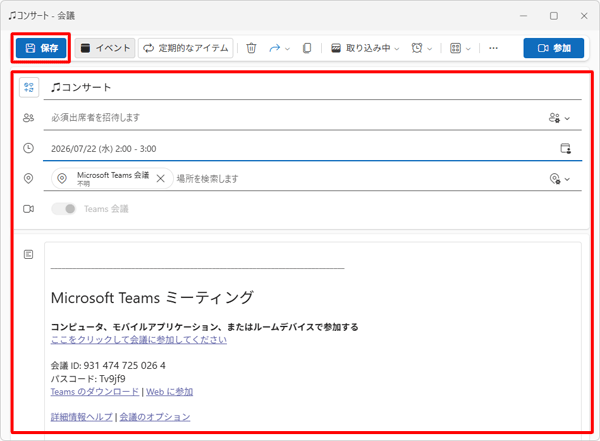Viewport: 600px width, 441px height.
Task: Click the 場所を検索します location search field
Action: pyautogui.click(x=360, y=178)
